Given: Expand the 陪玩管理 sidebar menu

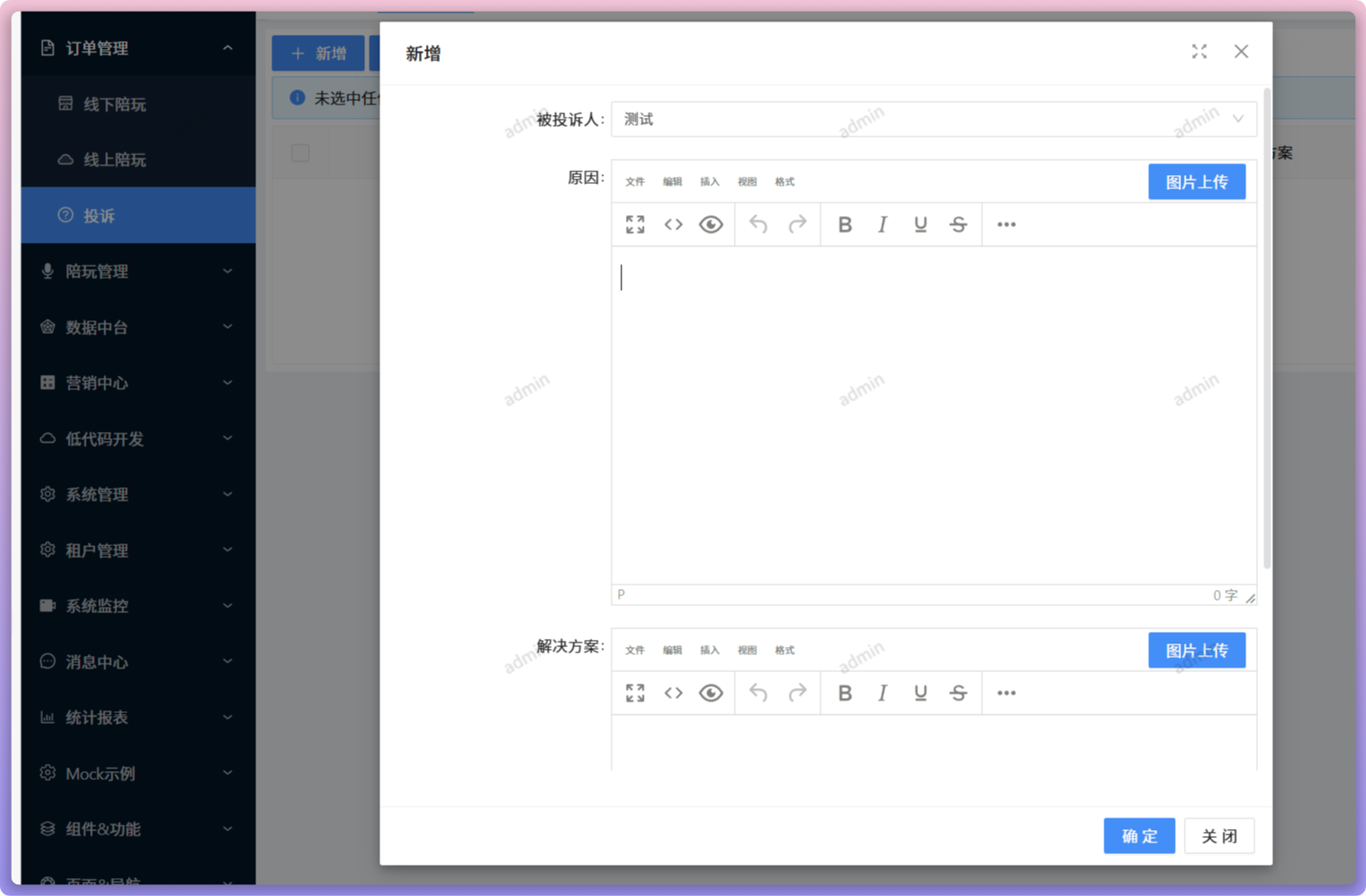Looking at the screenshot, I should point(138,271).
